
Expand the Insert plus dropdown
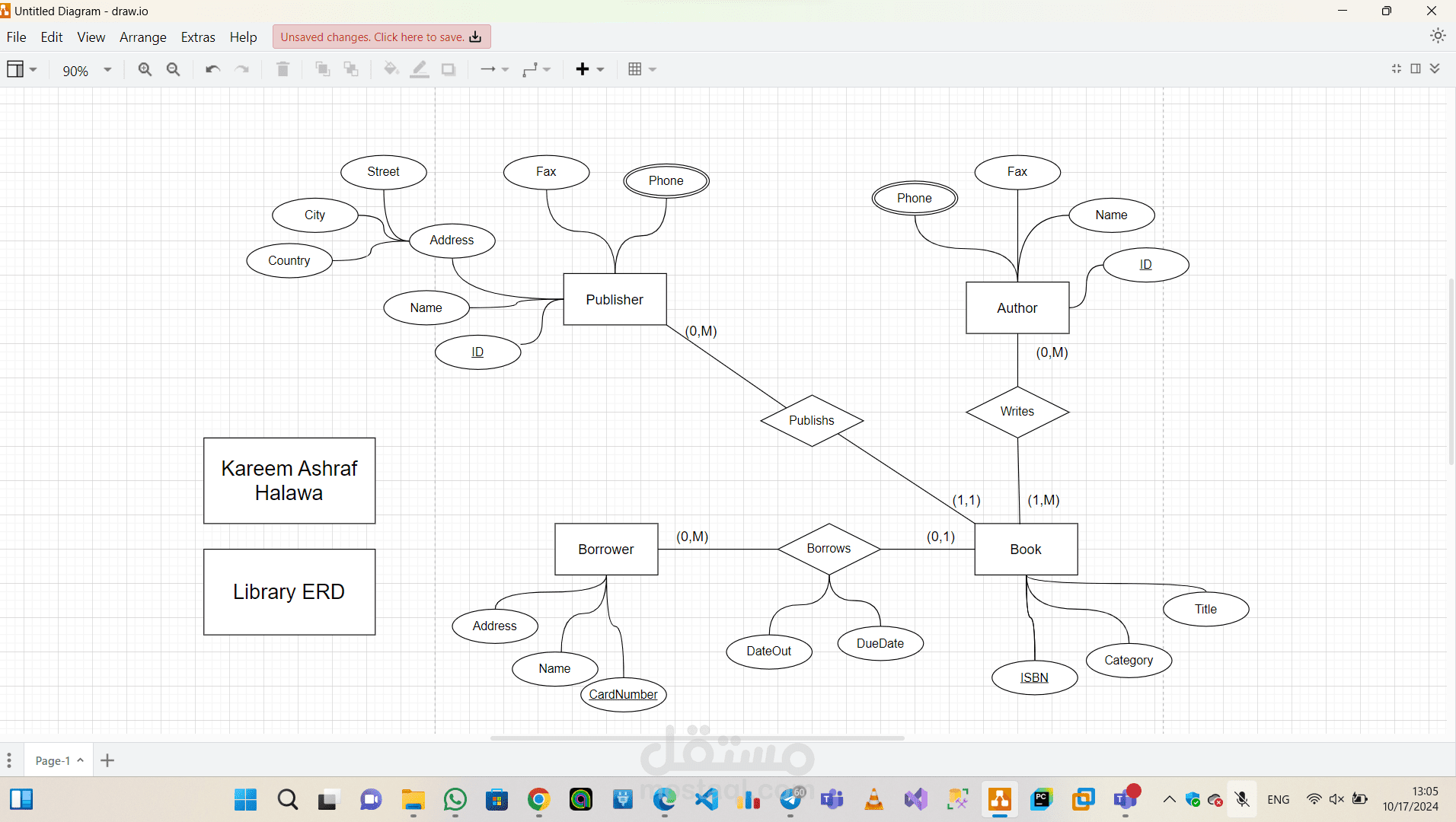[589, 69]
